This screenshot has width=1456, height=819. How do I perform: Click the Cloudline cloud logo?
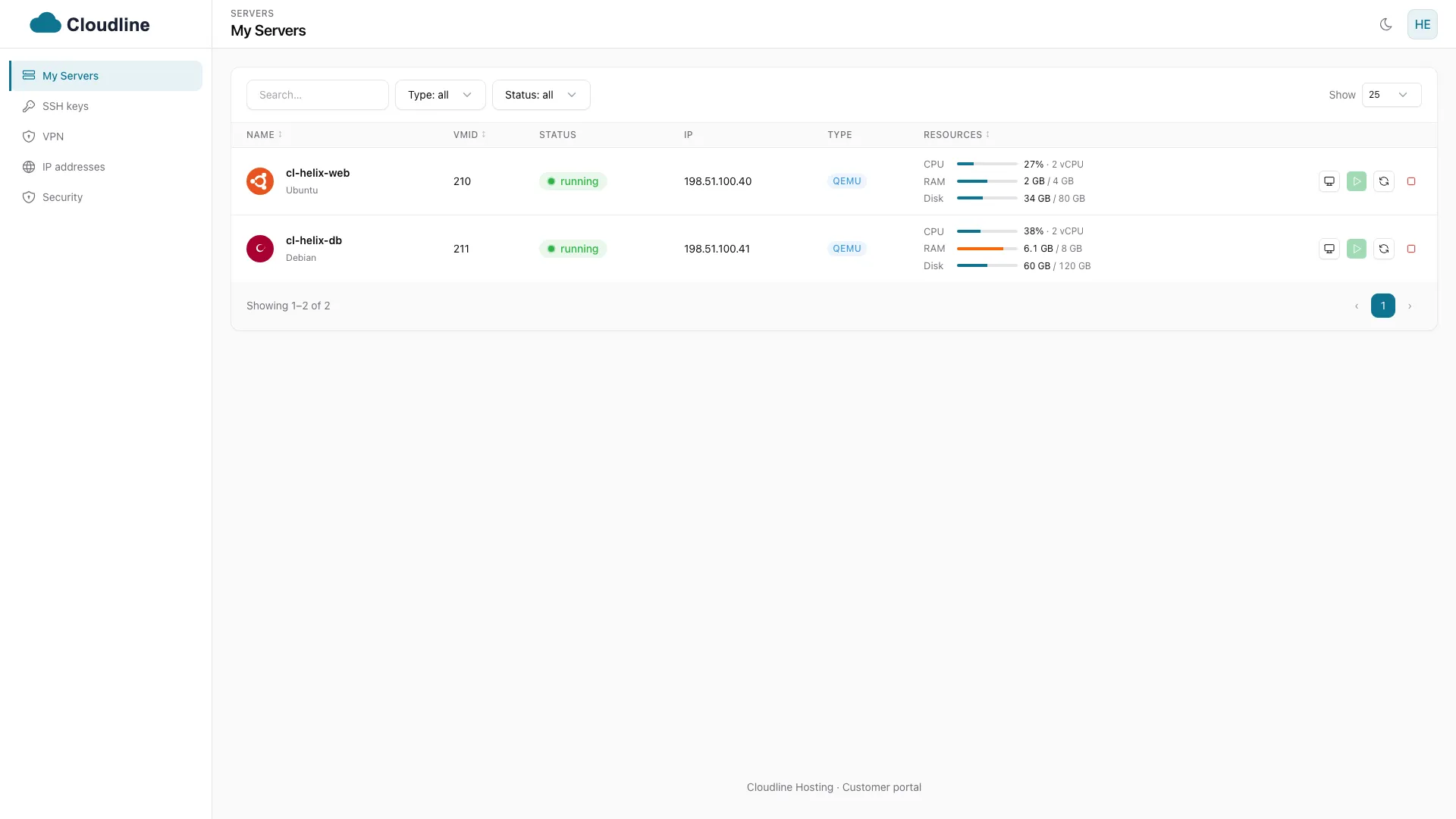[x=45, y=24]
